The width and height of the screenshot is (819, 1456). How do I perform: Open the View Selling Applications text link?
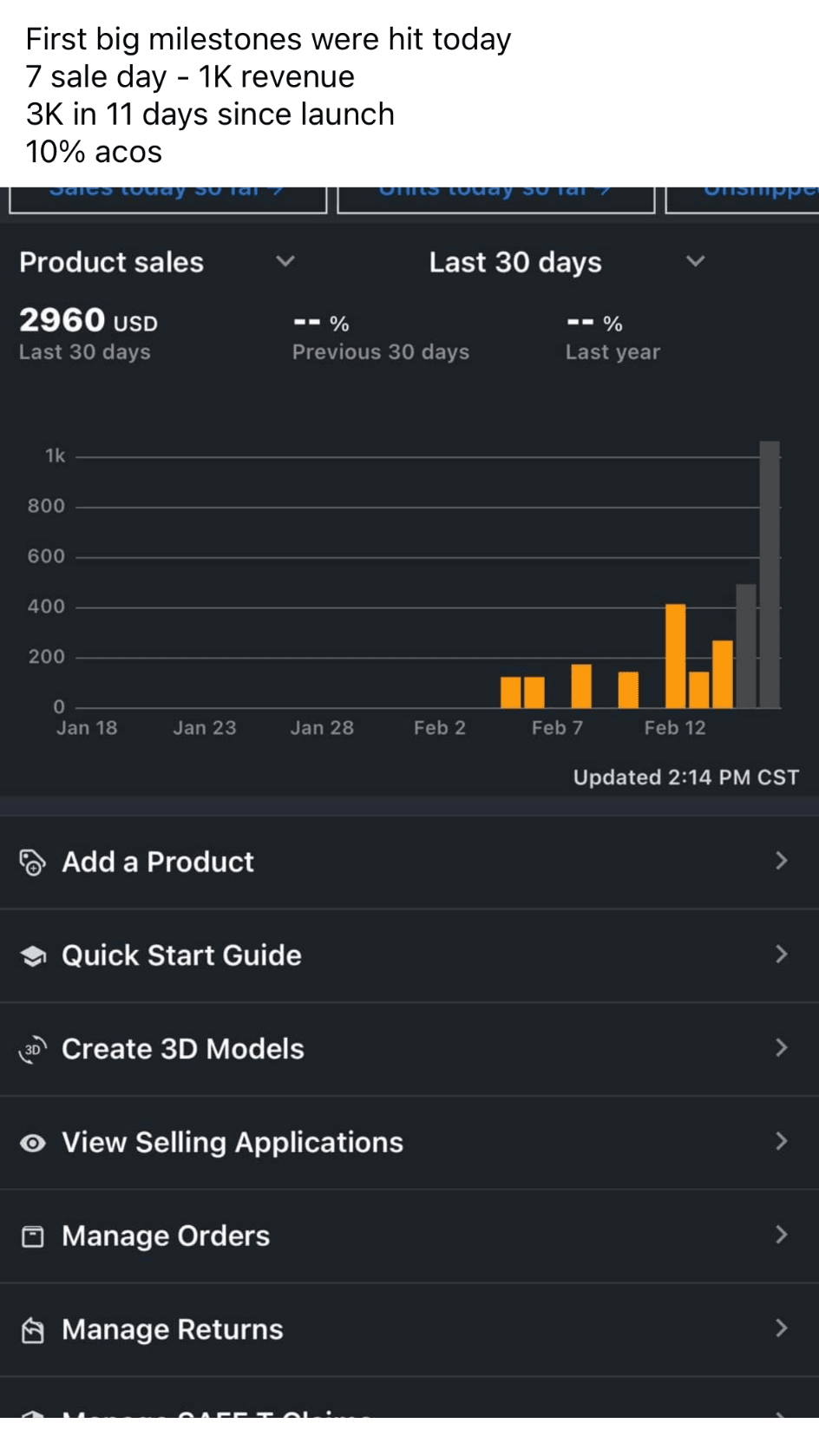tap(233, 1143)
